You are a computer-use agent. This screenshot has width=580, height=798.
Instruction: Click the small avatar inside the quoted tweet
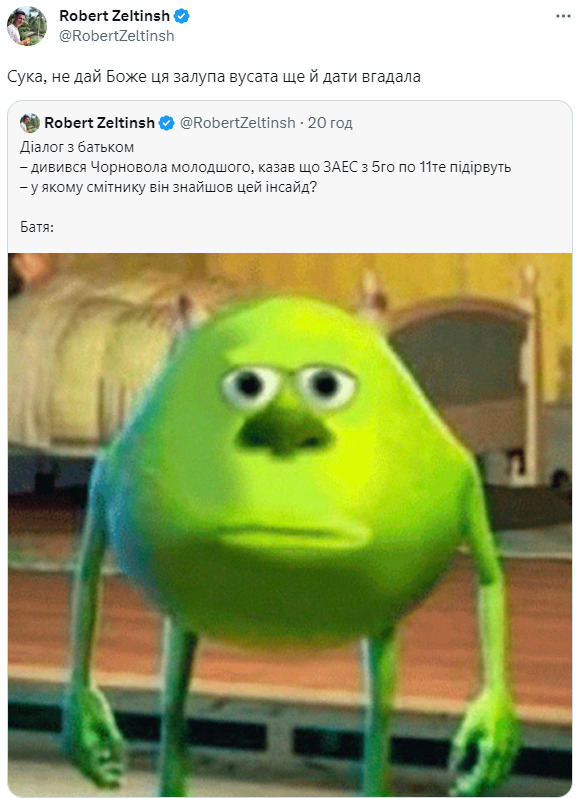click(x=30, y=123)
